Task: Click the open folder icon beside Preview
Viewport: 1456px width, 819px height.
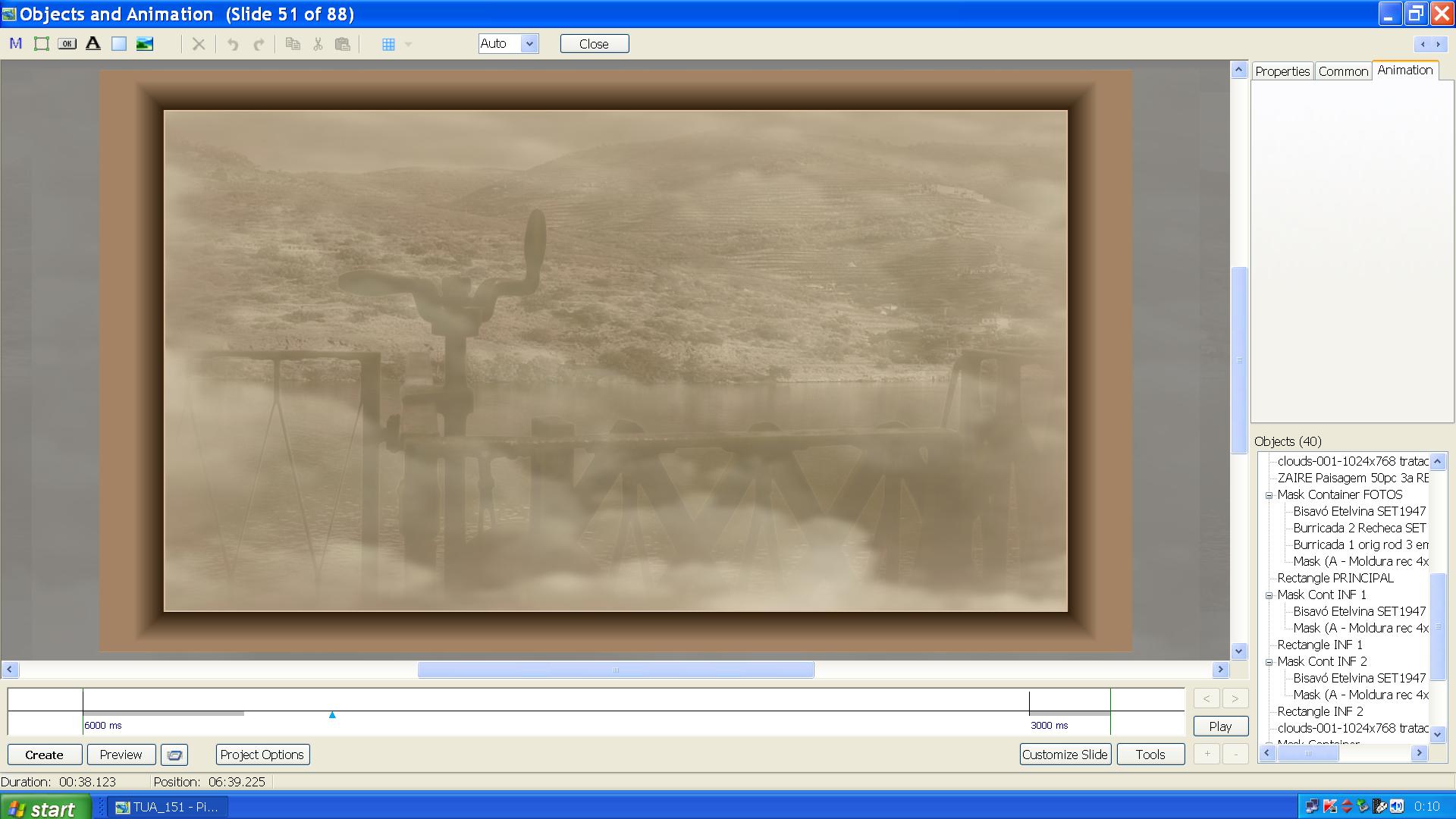Action: pos(174,755)
